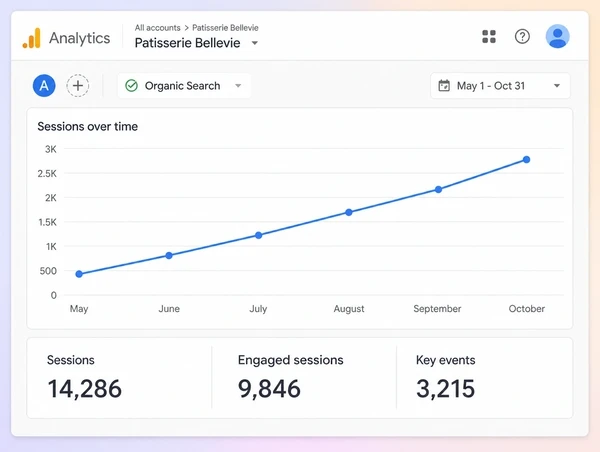600x452 pixels.
Task: Click the 'Key events' label
Action: [445, 360]
